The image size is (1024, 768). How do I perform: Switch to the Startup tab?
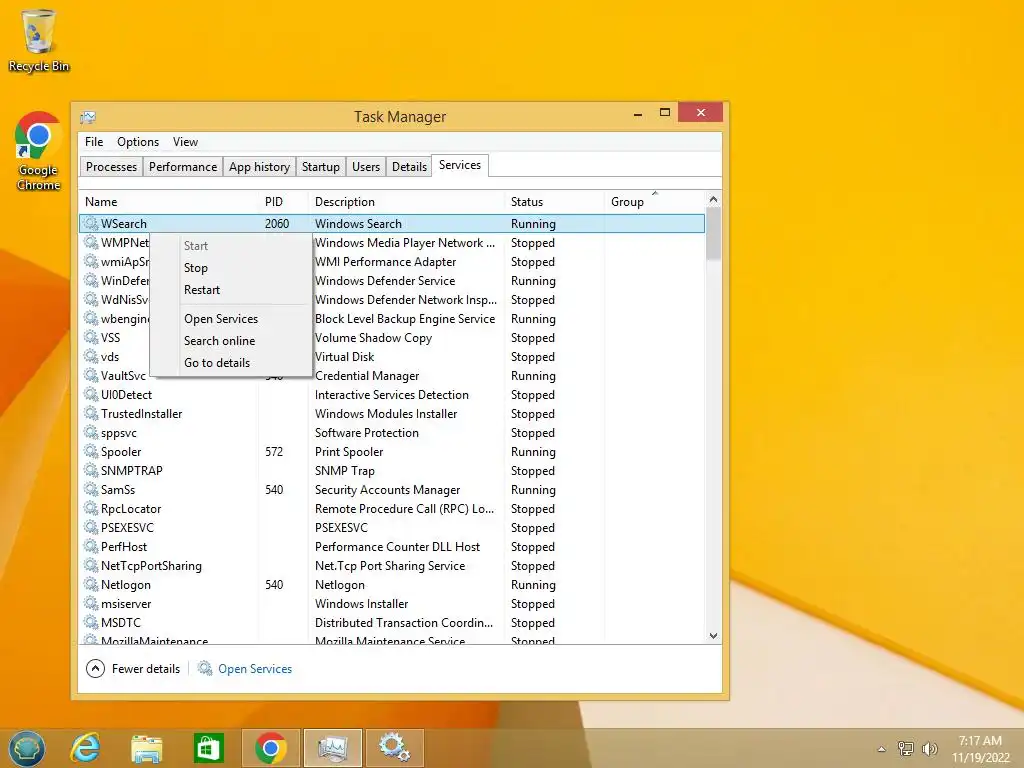click(x=321, y=167)
